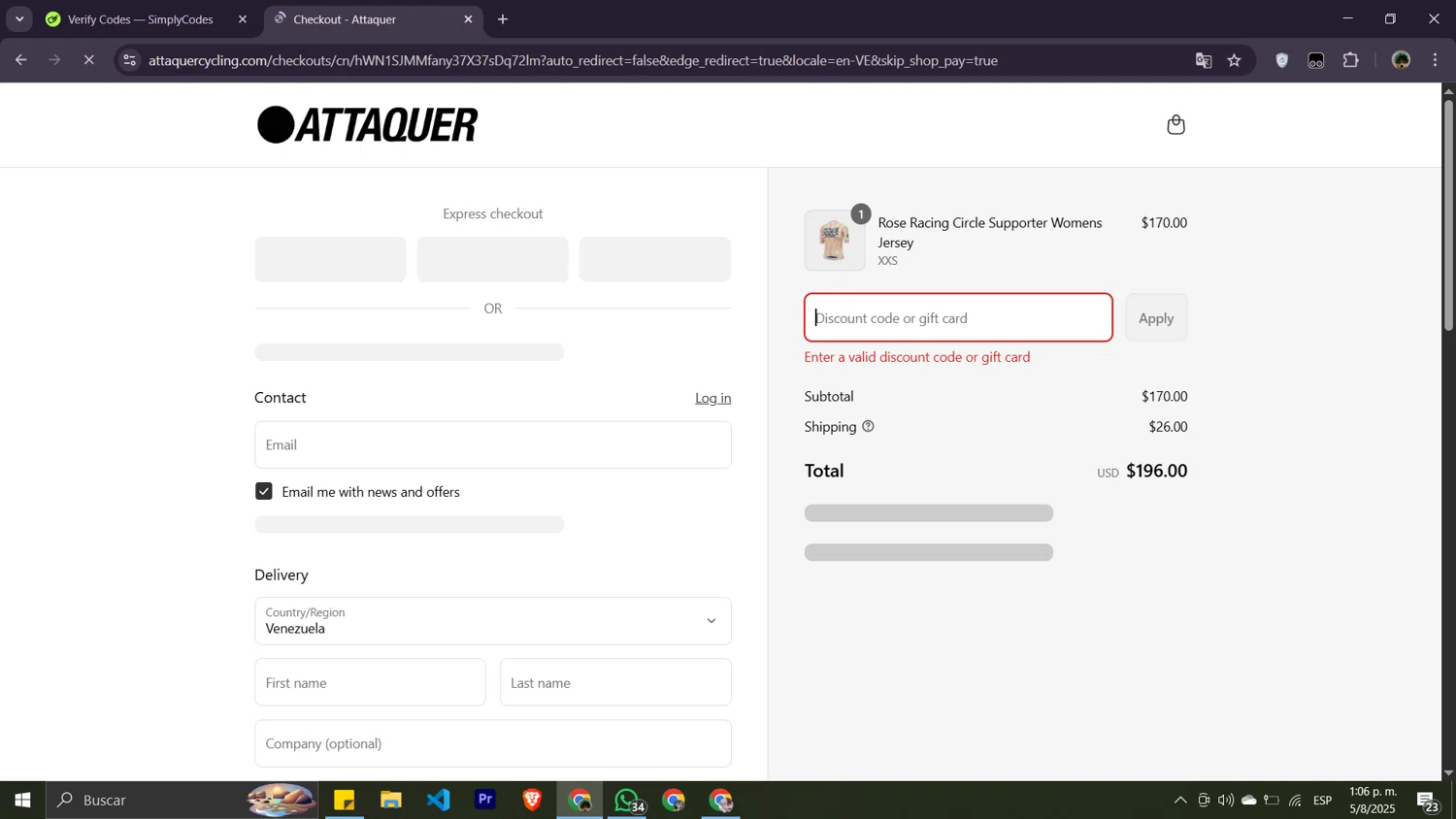Viewport: 1456px width, 819px height.
Task: Click the Rose Racing jersey product thumbnail
Action: pyautogui.click(x=835, y=241)
